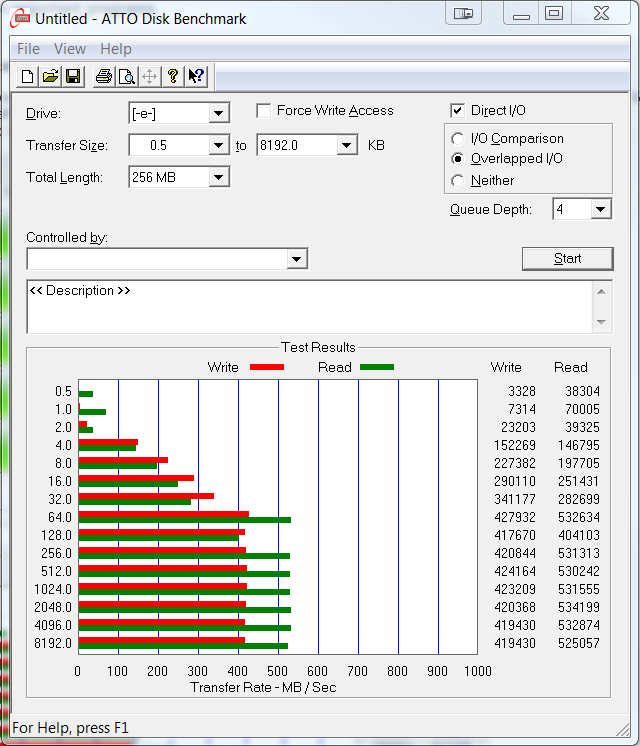The image size is (640, 746).
Task: Open the Queue Depth dropdown
Action: click(600, 209)
